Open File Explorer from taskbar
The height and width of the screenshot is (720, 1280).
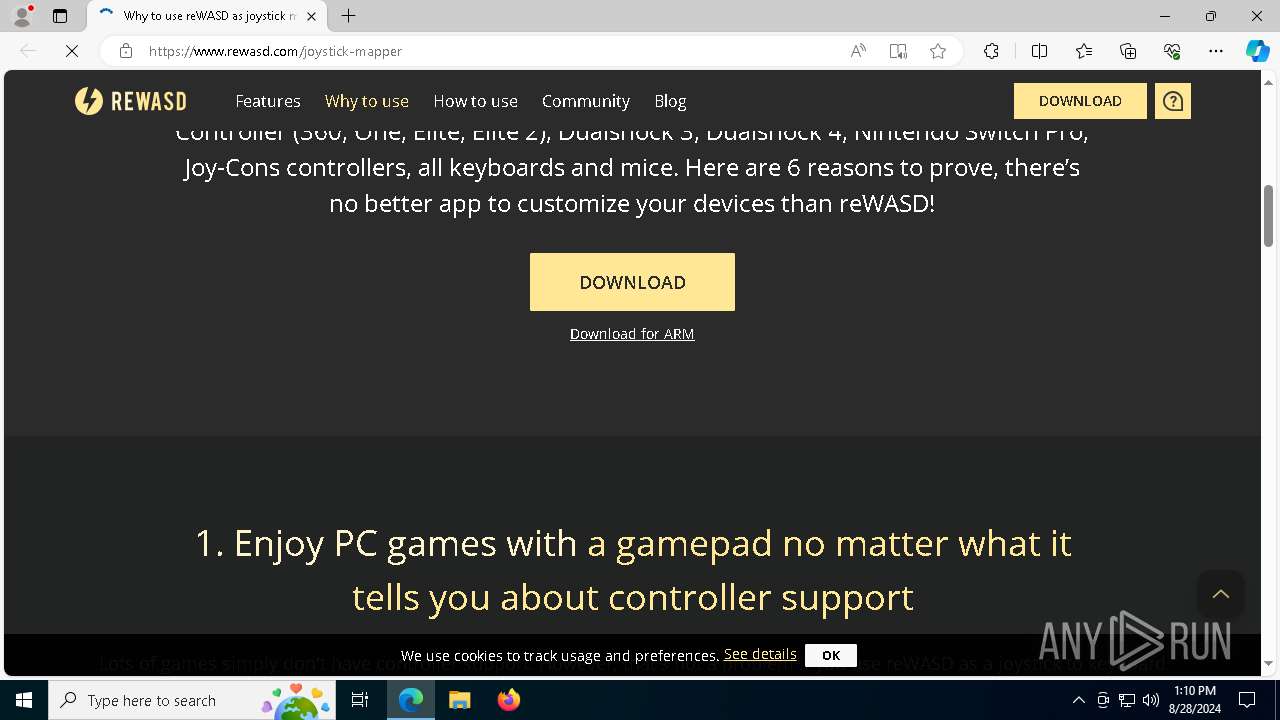pos(459,700)
